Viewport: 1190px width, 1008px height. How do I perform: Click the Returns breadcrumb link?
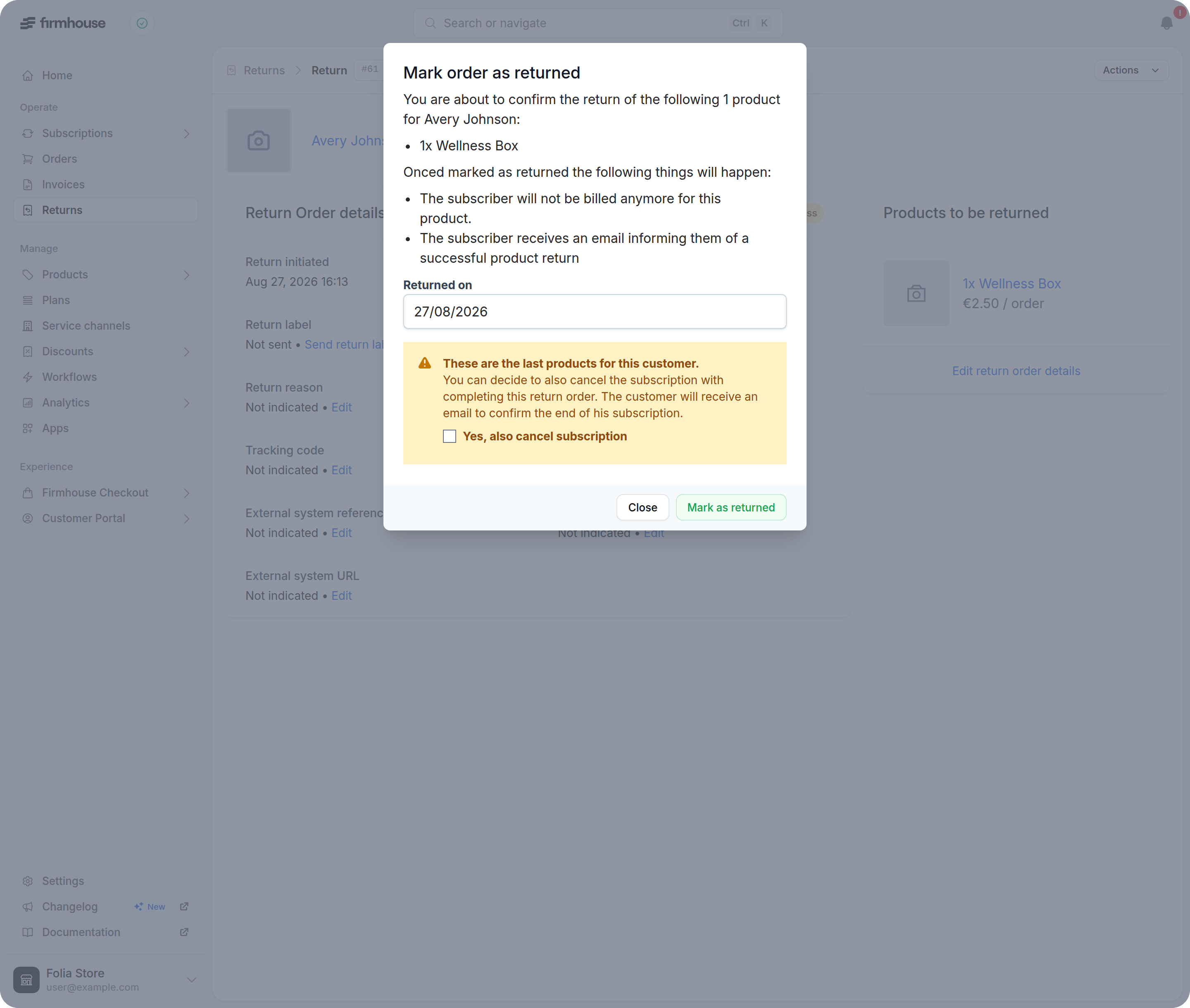264,70
